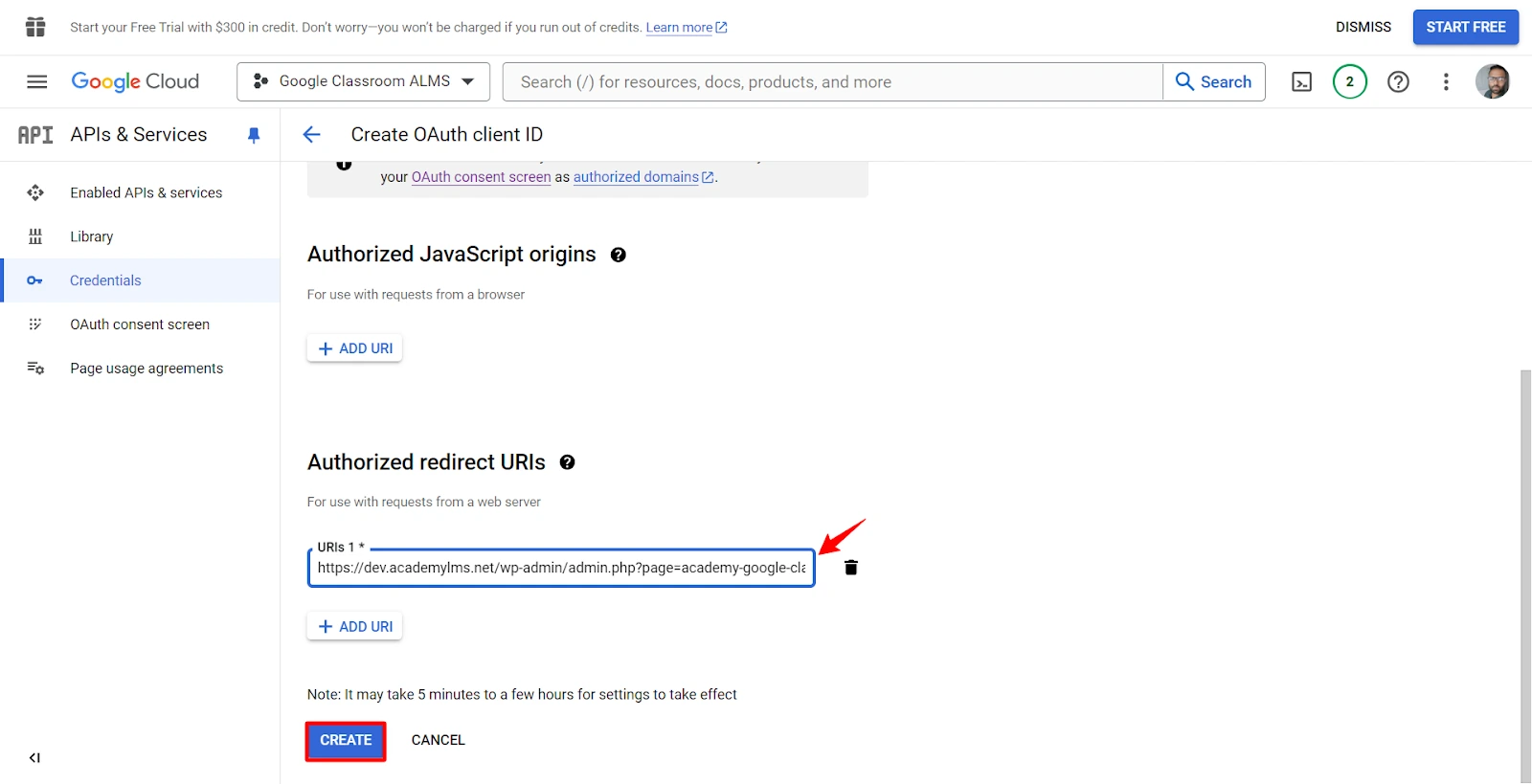
Task: Follow the Learn more link
Action: point(687,28)
